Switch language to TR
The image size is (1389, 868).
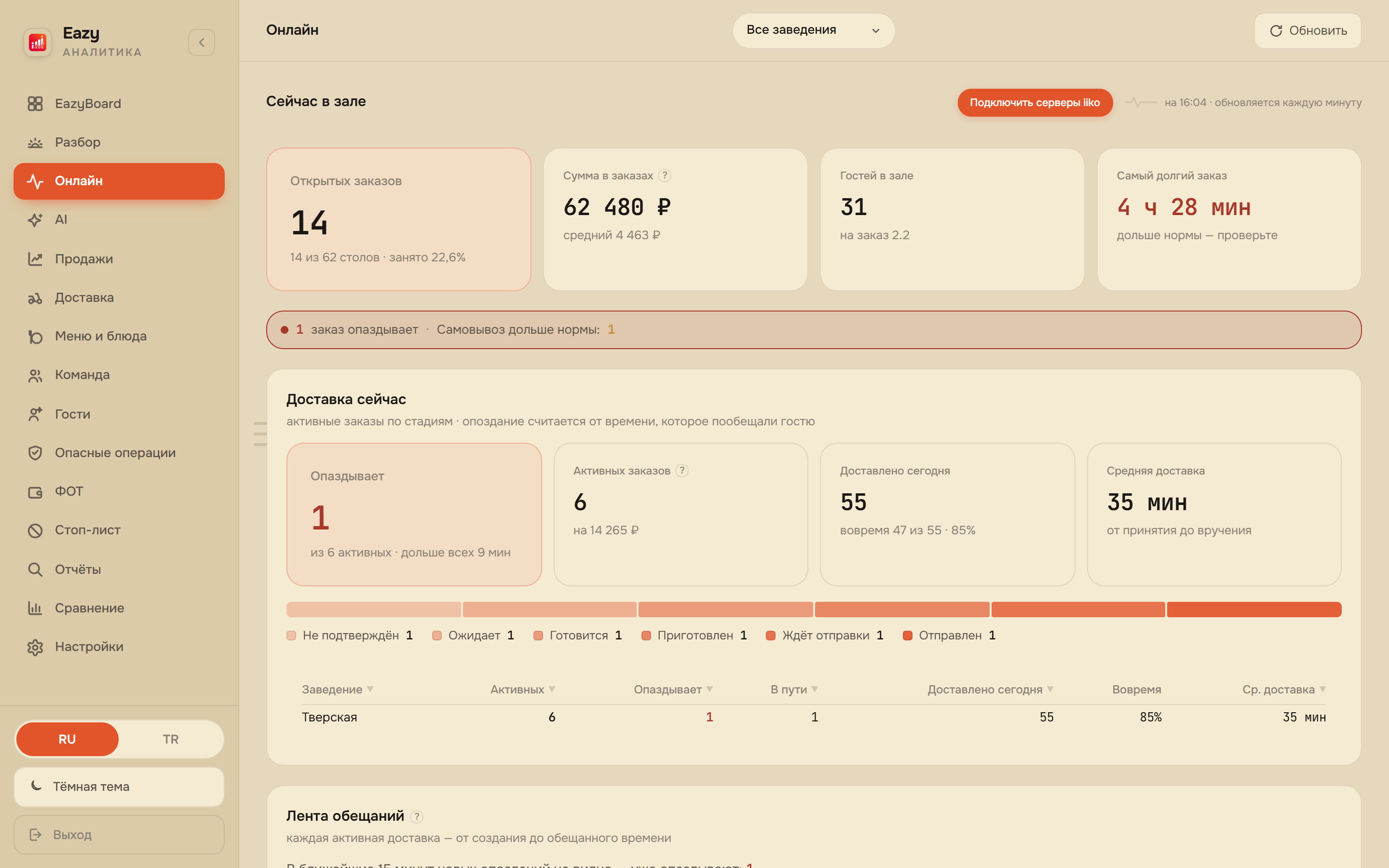click(170, 739)
